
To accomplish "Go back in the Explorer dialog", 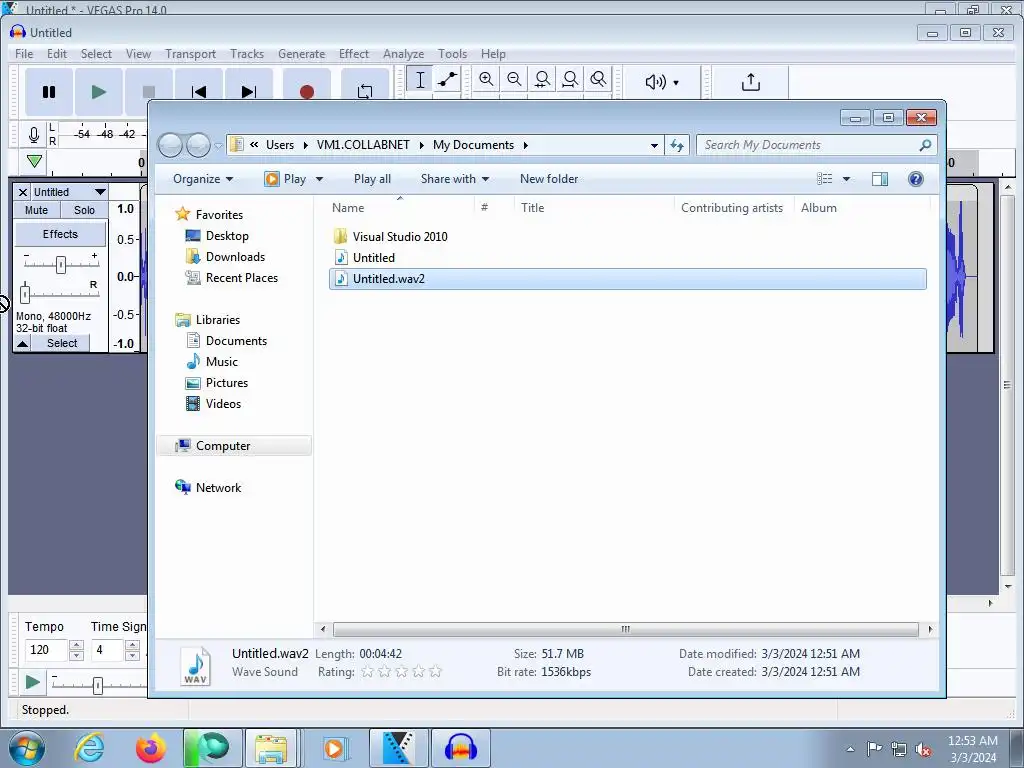I will (x=170, y=145).
